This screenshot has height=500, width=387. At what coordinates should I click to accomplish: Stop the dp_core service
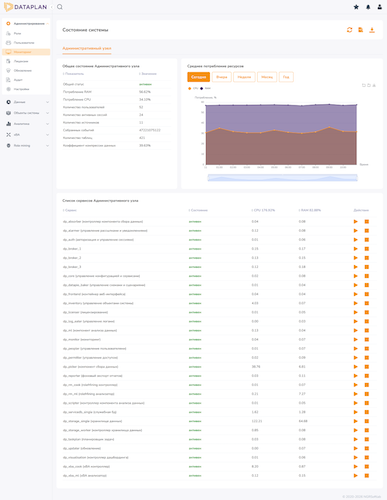point(367,276)
